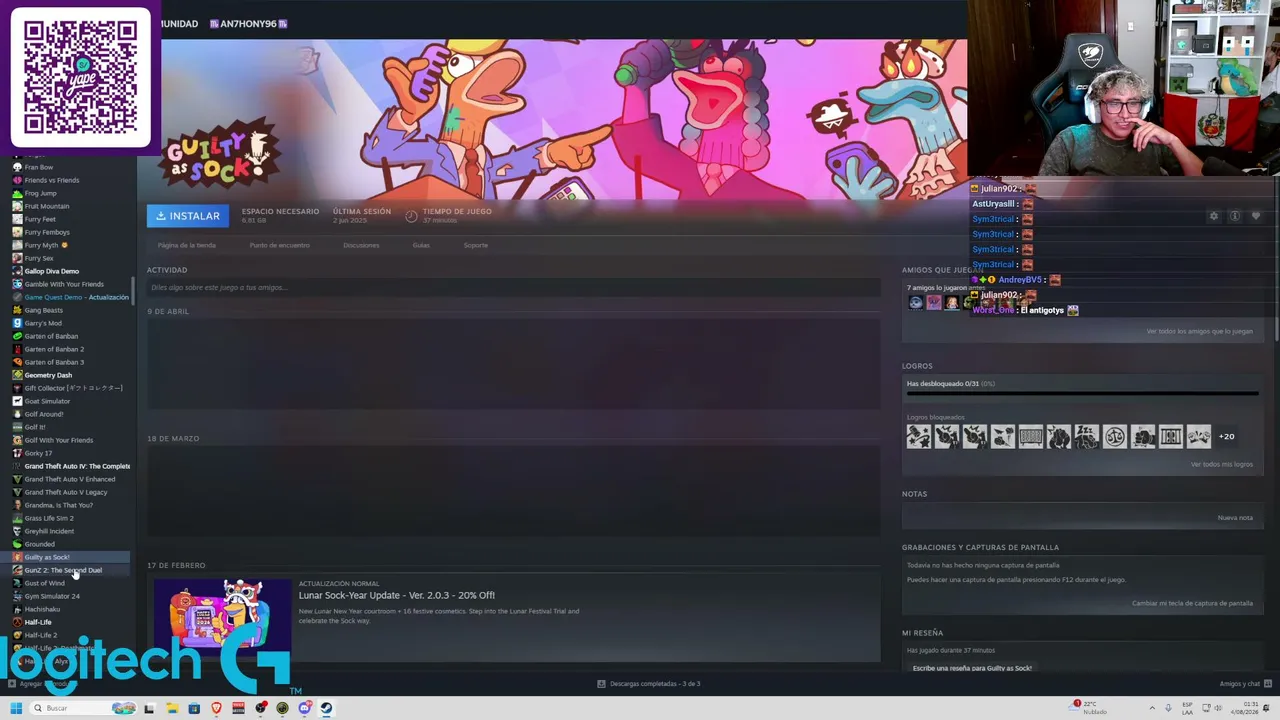Click Escribe una reseña para Guilty as Sock!
Viewport: 1280px width, 720px height.
point(972,668)
